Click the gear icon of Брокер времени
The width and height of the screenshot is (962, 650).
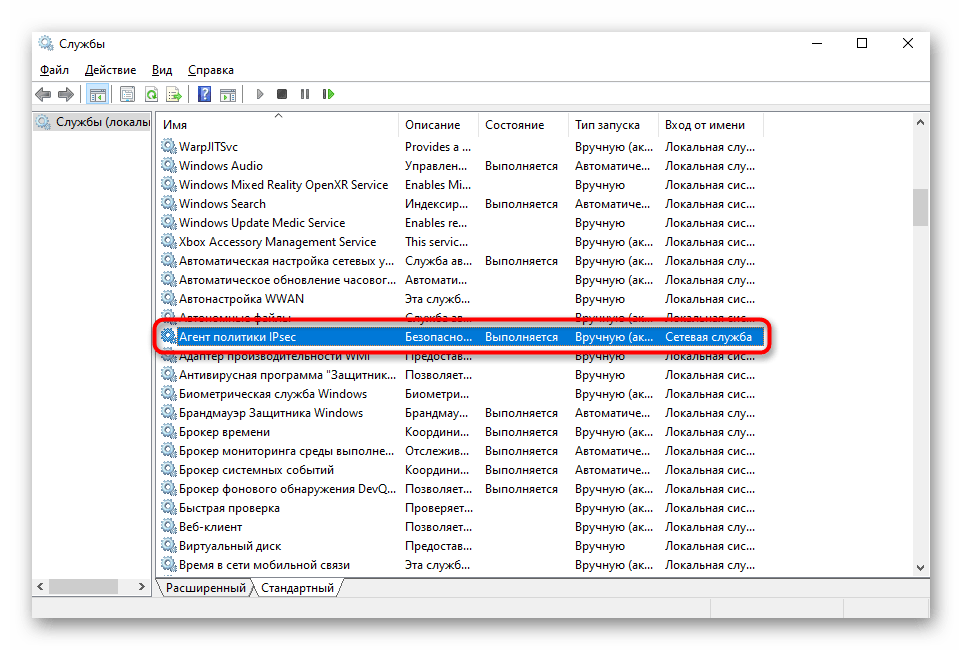click(169, 432)
